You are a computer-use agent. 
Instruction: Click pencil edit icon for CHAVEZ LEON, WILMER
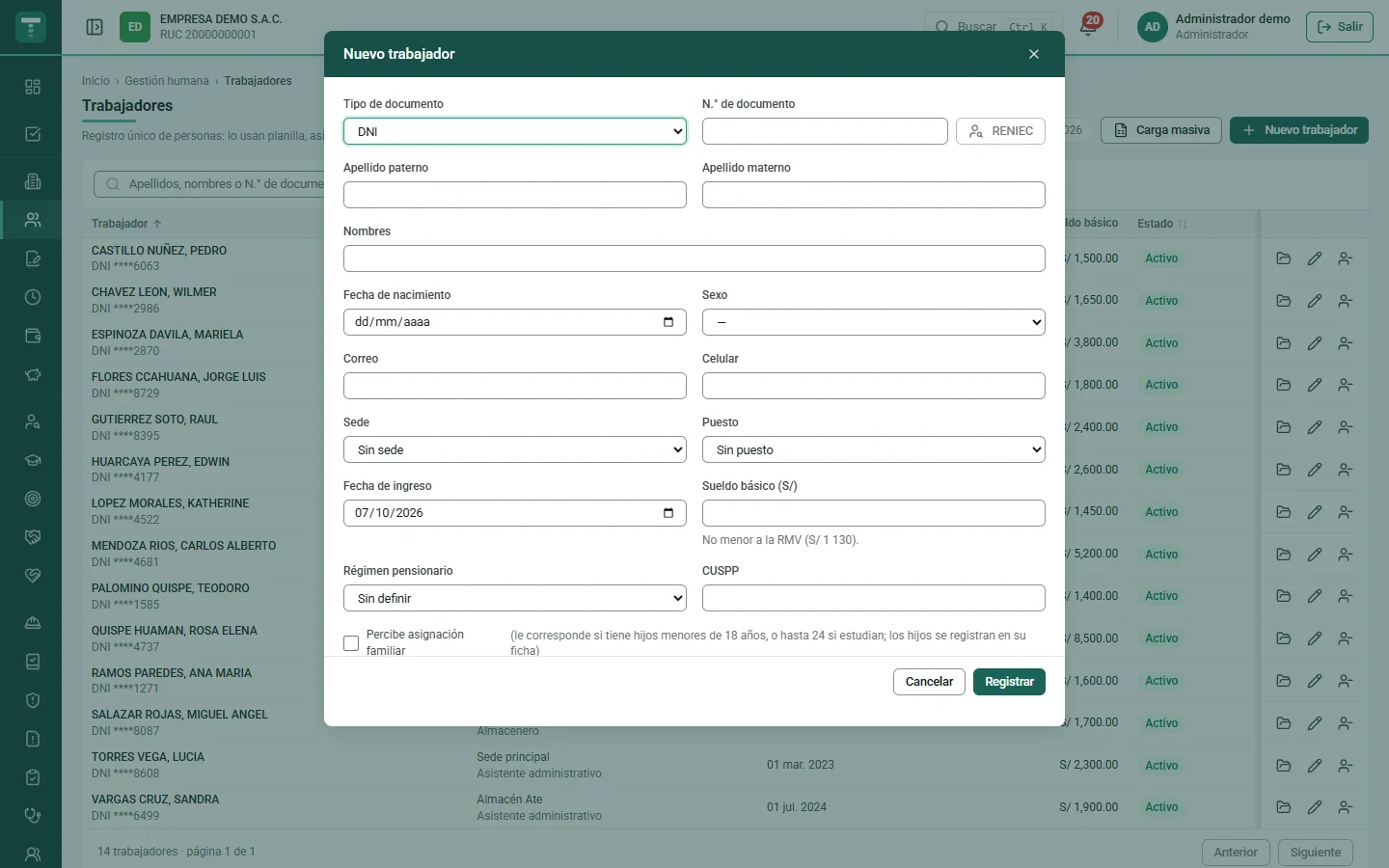pos(1314,301)
